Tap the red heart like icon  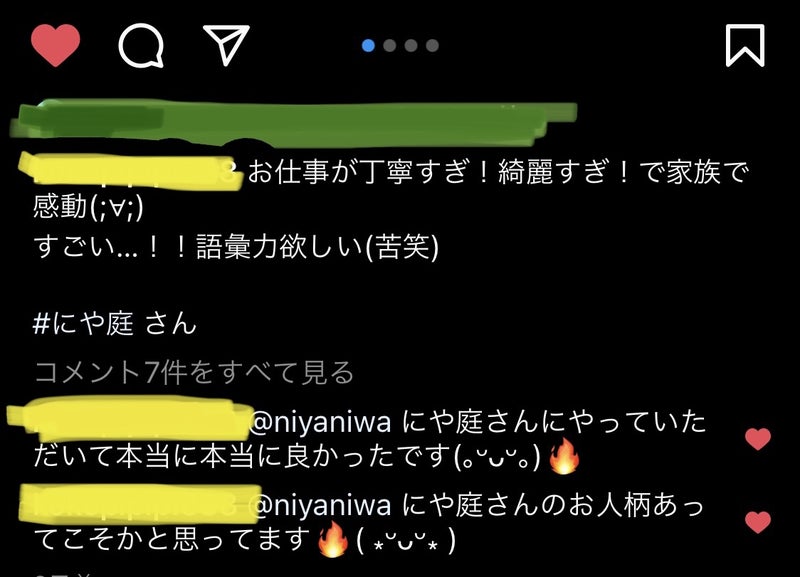tap(55, 45)
